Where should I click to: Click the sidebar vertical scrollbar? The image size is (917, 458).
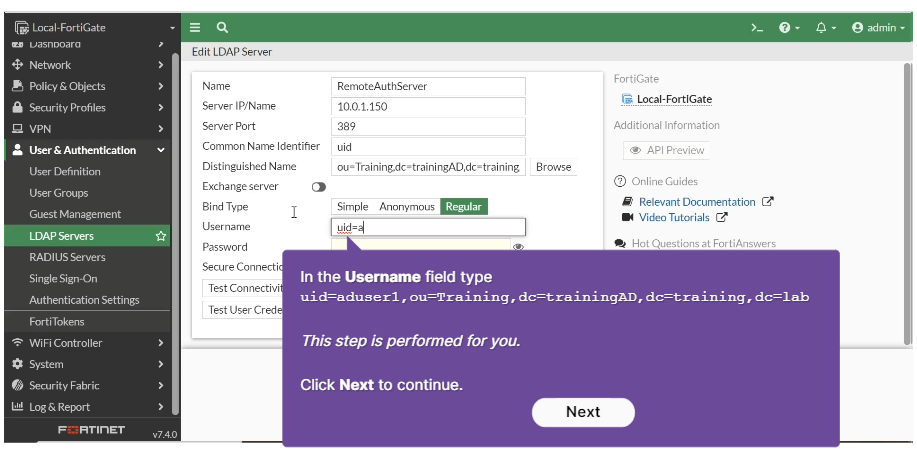tap(175, 234)
